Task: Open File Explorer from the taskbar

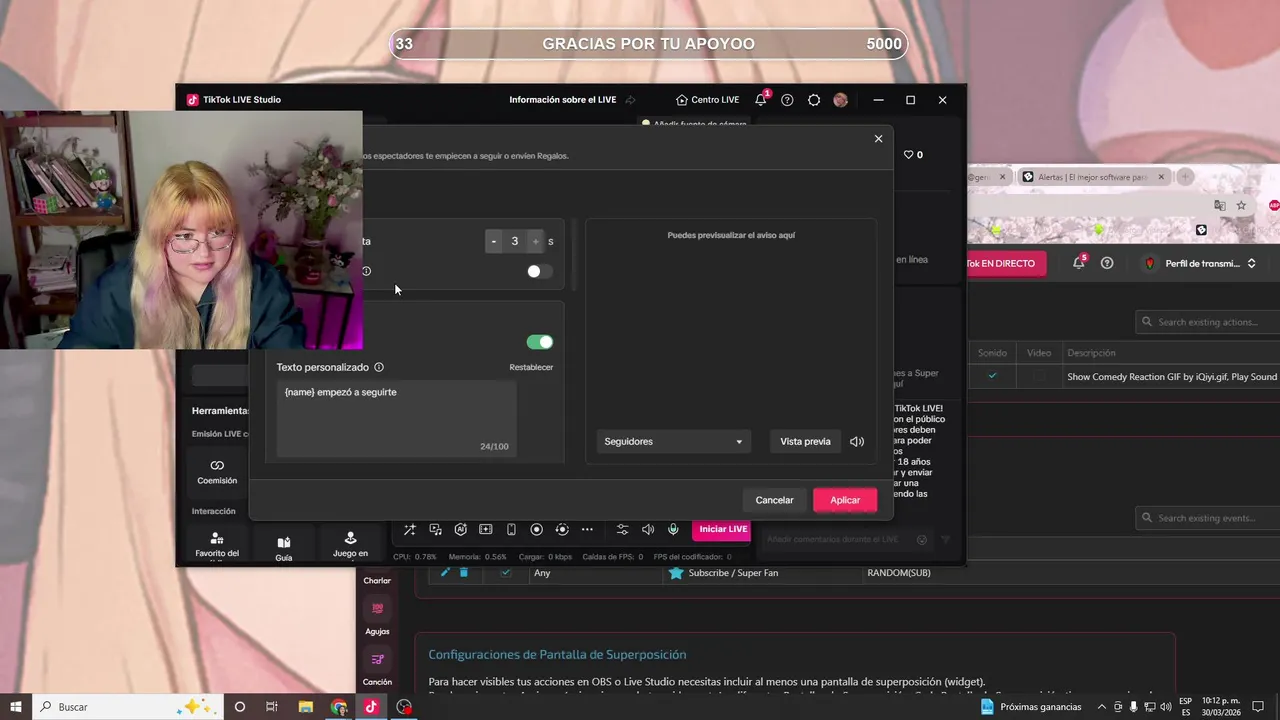Action: coord(306,707)
